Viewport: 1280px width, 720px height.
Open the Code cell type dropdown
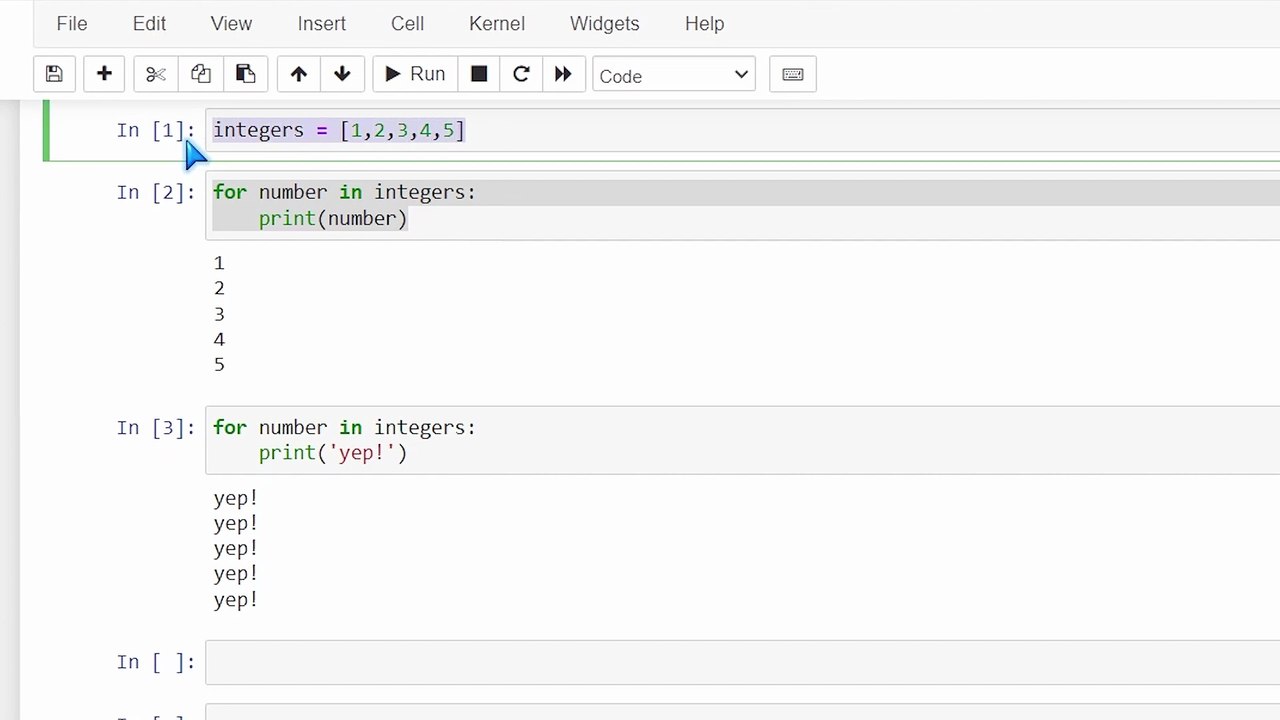click(674, 75)
